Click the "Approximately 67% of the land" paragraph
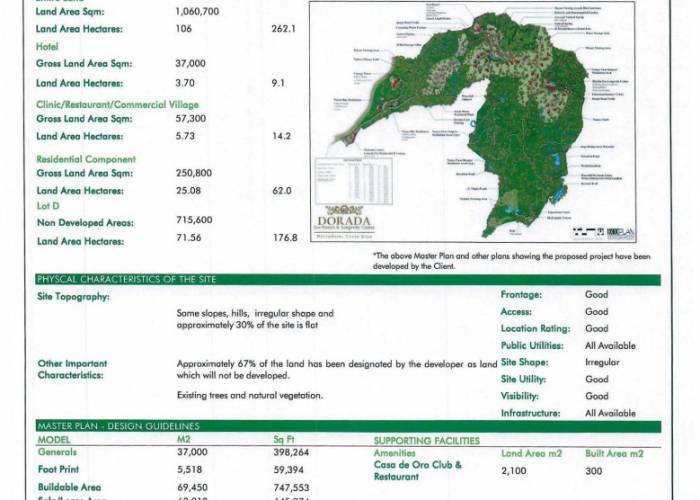The height and width of the screenshot is (500, 700). tap(337, 370)
